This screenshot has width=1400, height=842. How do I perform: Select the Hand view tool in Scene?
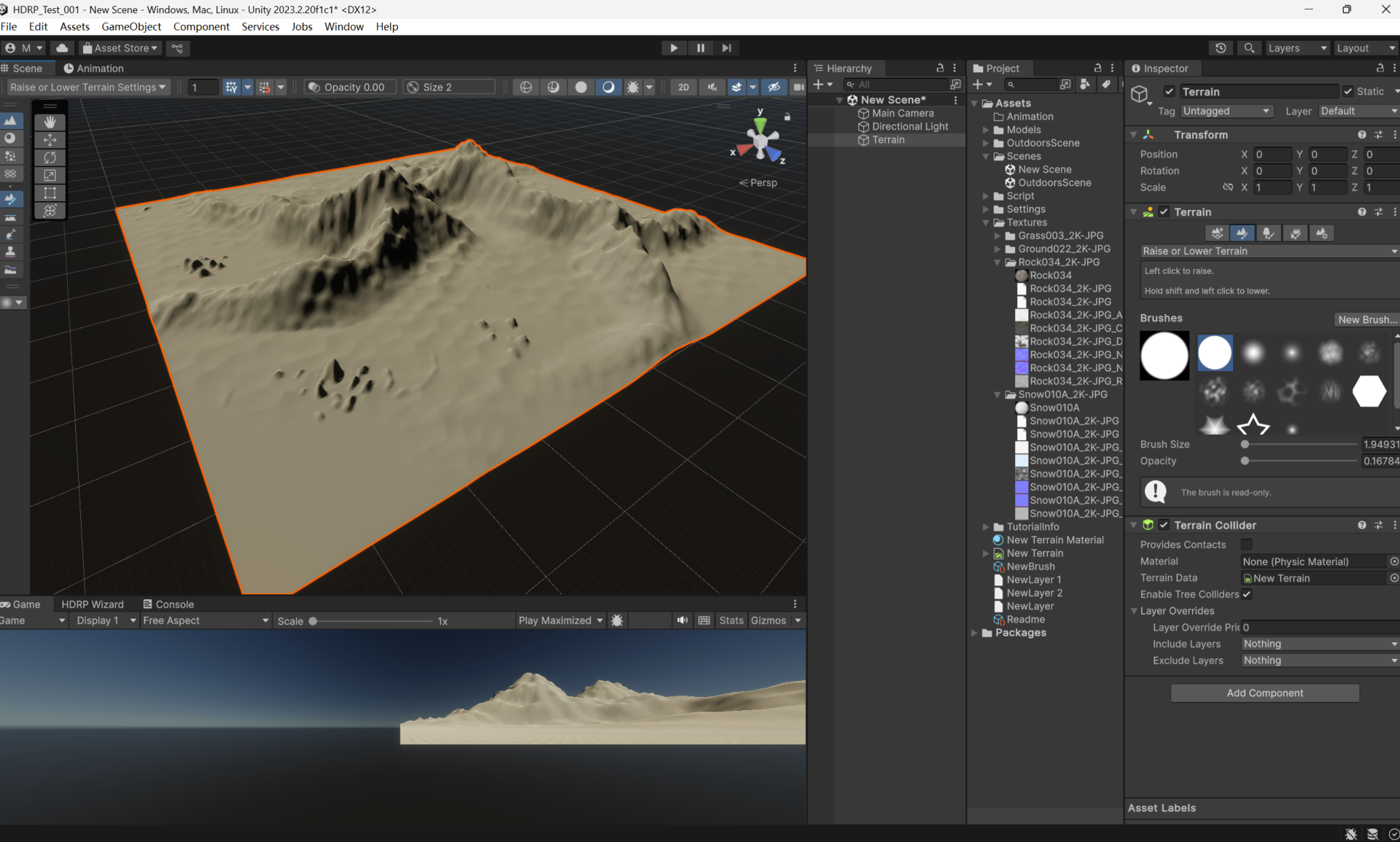(x=50, y=122)
